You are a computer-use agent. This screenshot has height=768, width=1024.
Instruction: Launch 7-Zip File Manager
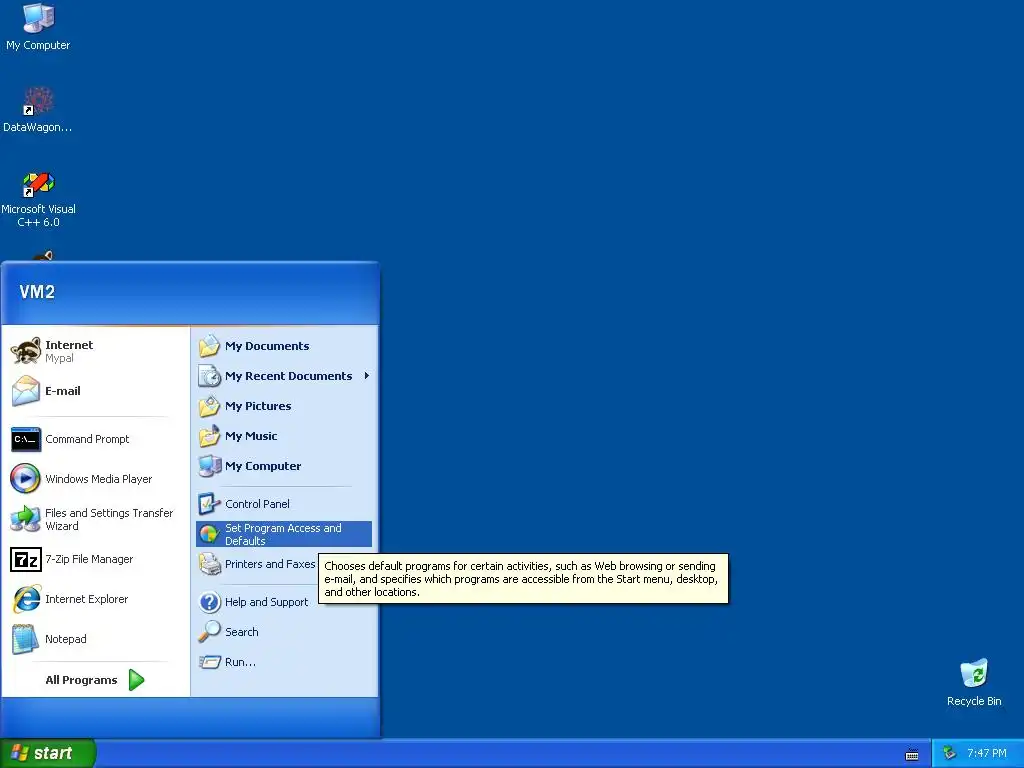96,559
